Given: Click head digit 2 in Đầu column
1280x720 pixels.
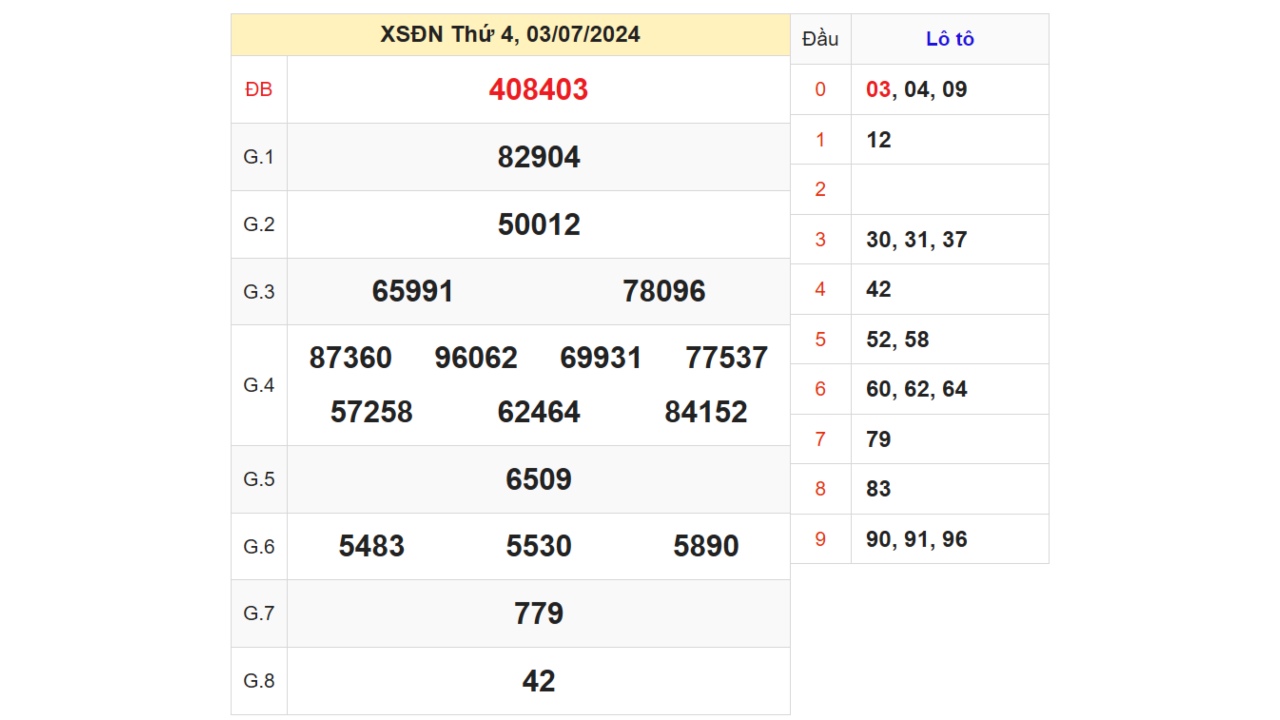Looking at the screenshot, I should point(820,190).
